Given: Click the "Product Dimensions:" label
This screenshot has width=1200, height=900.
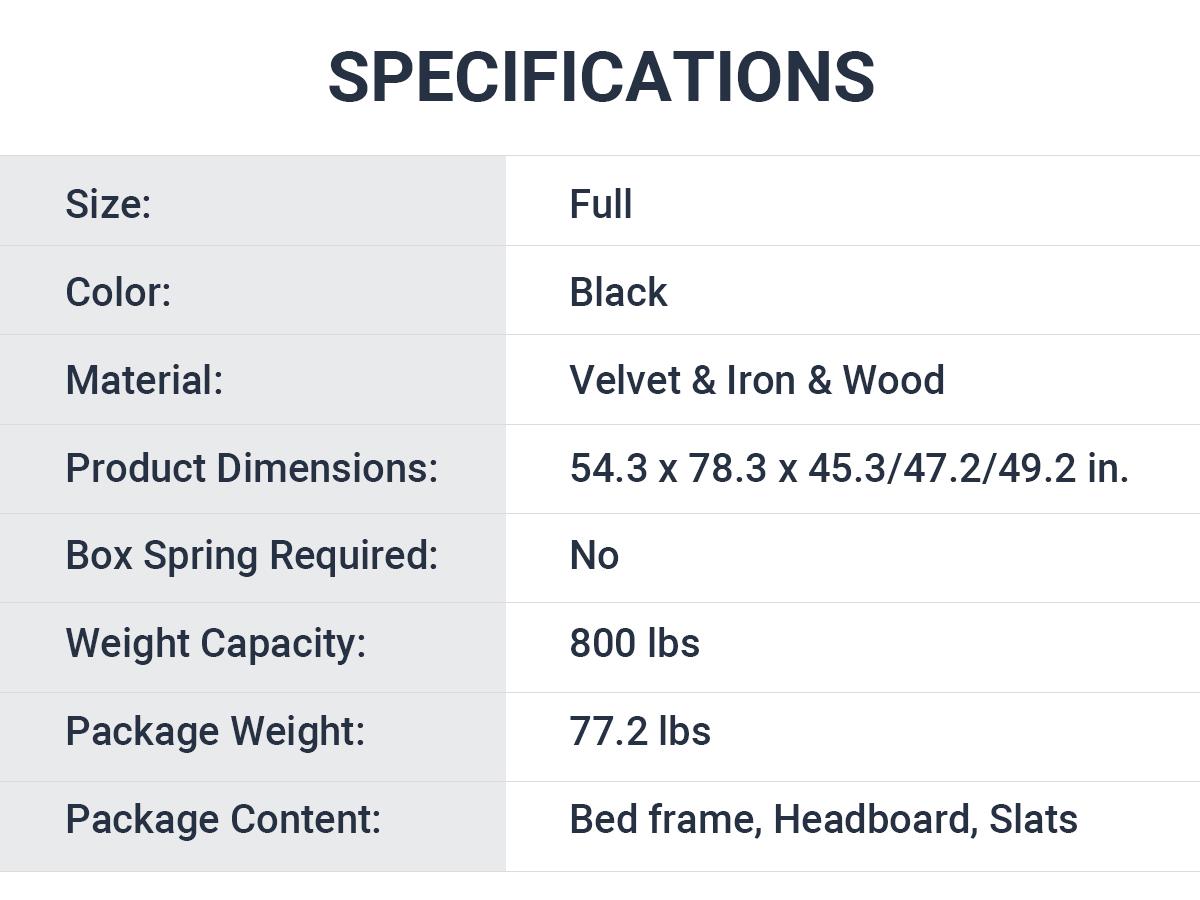Looking at the screenshot, I should click(x=252, y=468).
